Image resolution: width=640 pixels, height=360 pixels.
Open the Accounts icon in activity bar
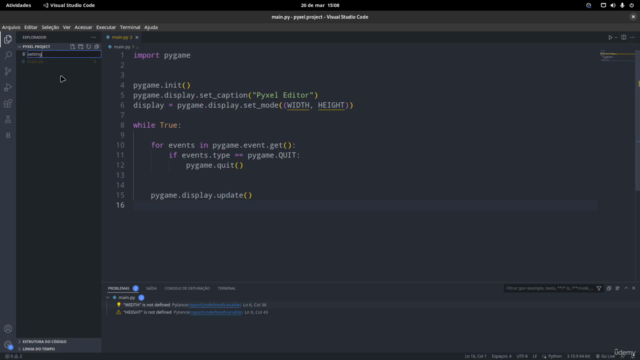click(x=8, y=329)
